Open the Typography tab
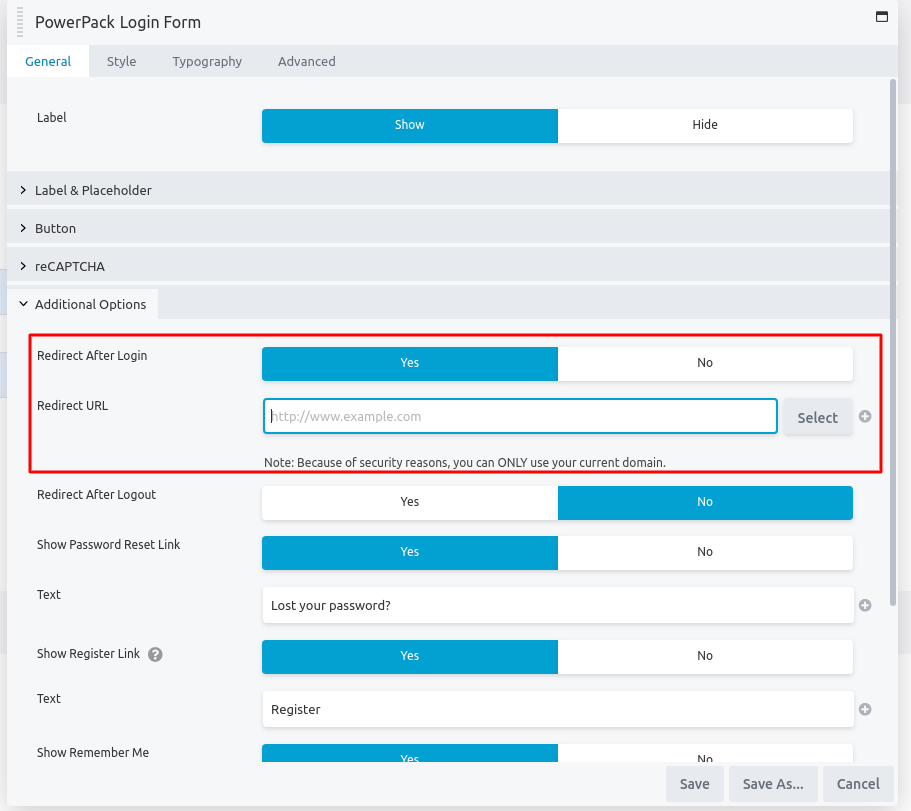 click(x=207, y=62)
